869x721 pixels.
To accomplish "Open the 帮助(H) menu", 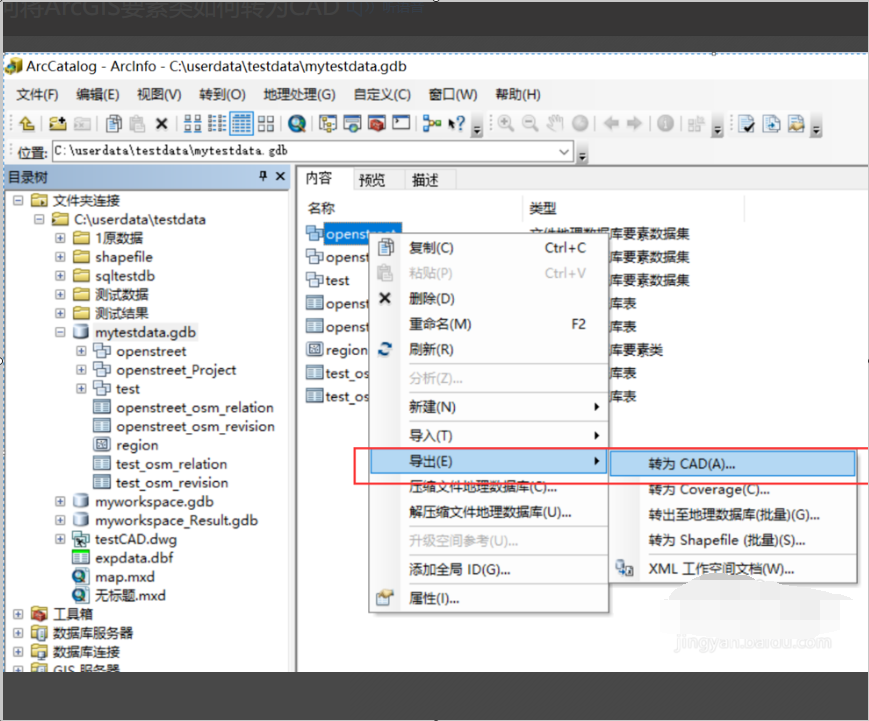I will click(x=518, y=95).
